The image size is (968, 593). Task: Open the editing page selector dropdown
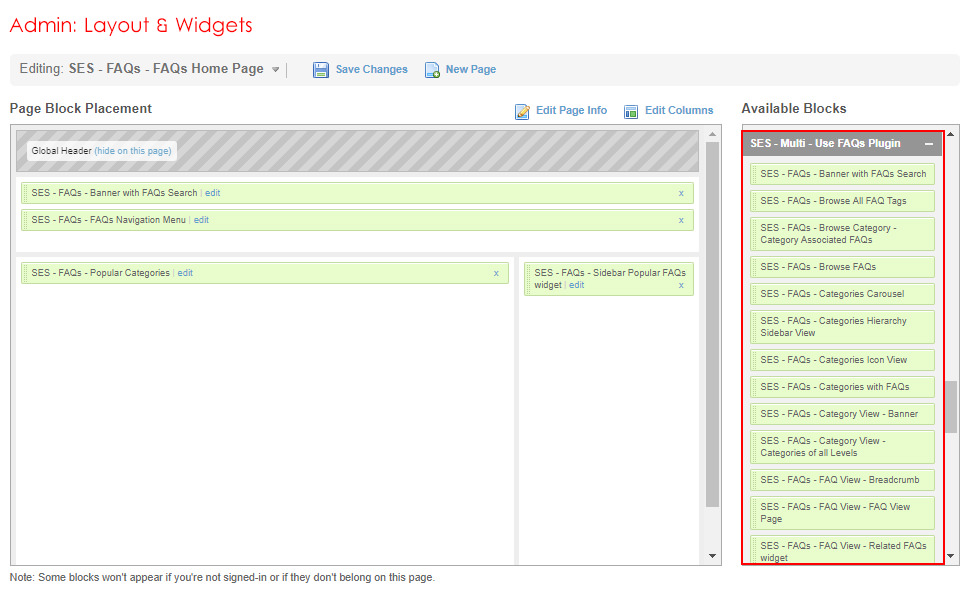pyautogui.click(x=275, y=70)
